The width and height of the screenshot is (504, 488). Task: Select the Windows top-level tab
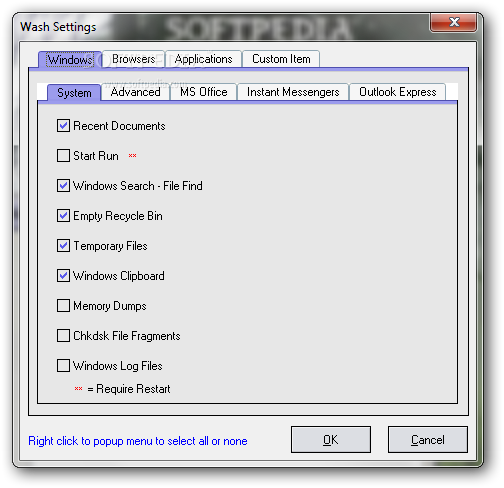pyautogui.click(x=70, y=60)
